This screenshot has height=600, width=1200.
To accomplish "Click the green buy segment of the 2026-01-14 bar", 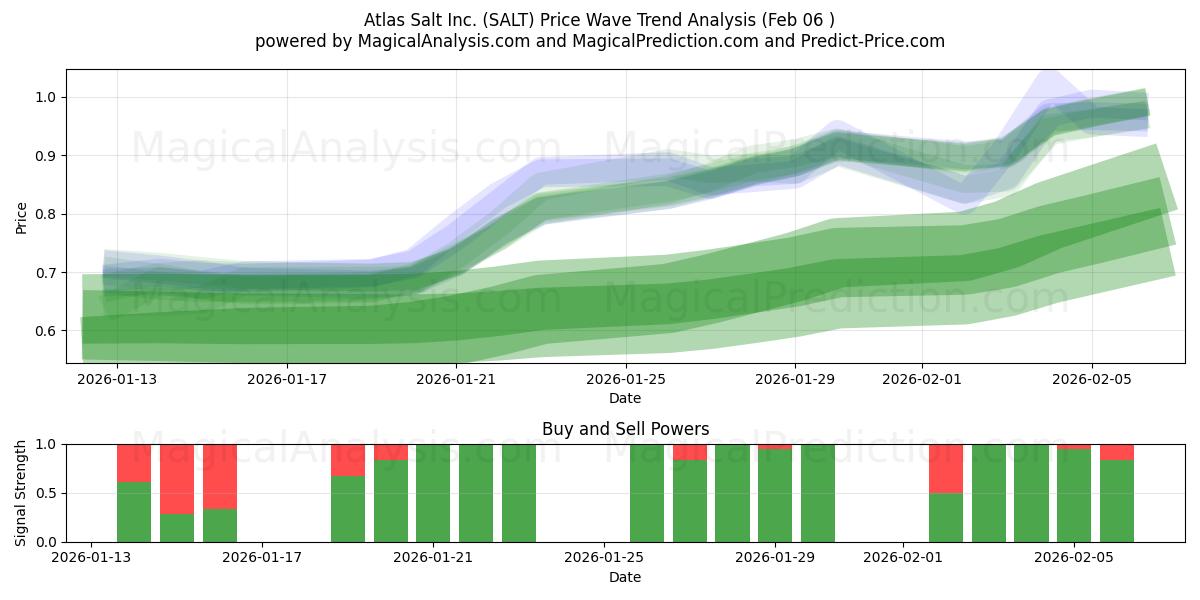I will (134, 512).
